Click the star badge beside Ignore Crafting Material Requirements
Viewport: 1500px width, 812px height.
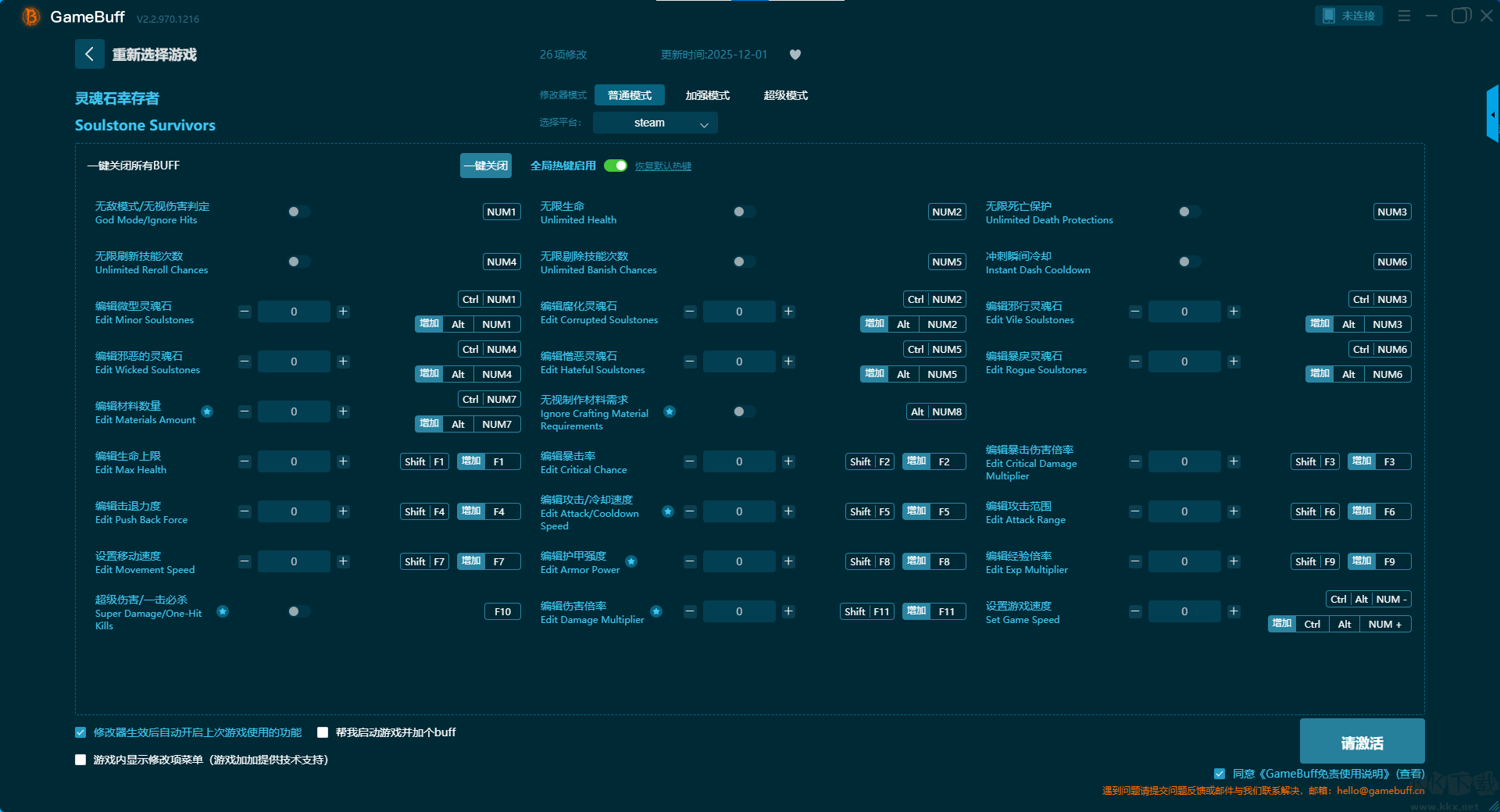coord(670,411)
